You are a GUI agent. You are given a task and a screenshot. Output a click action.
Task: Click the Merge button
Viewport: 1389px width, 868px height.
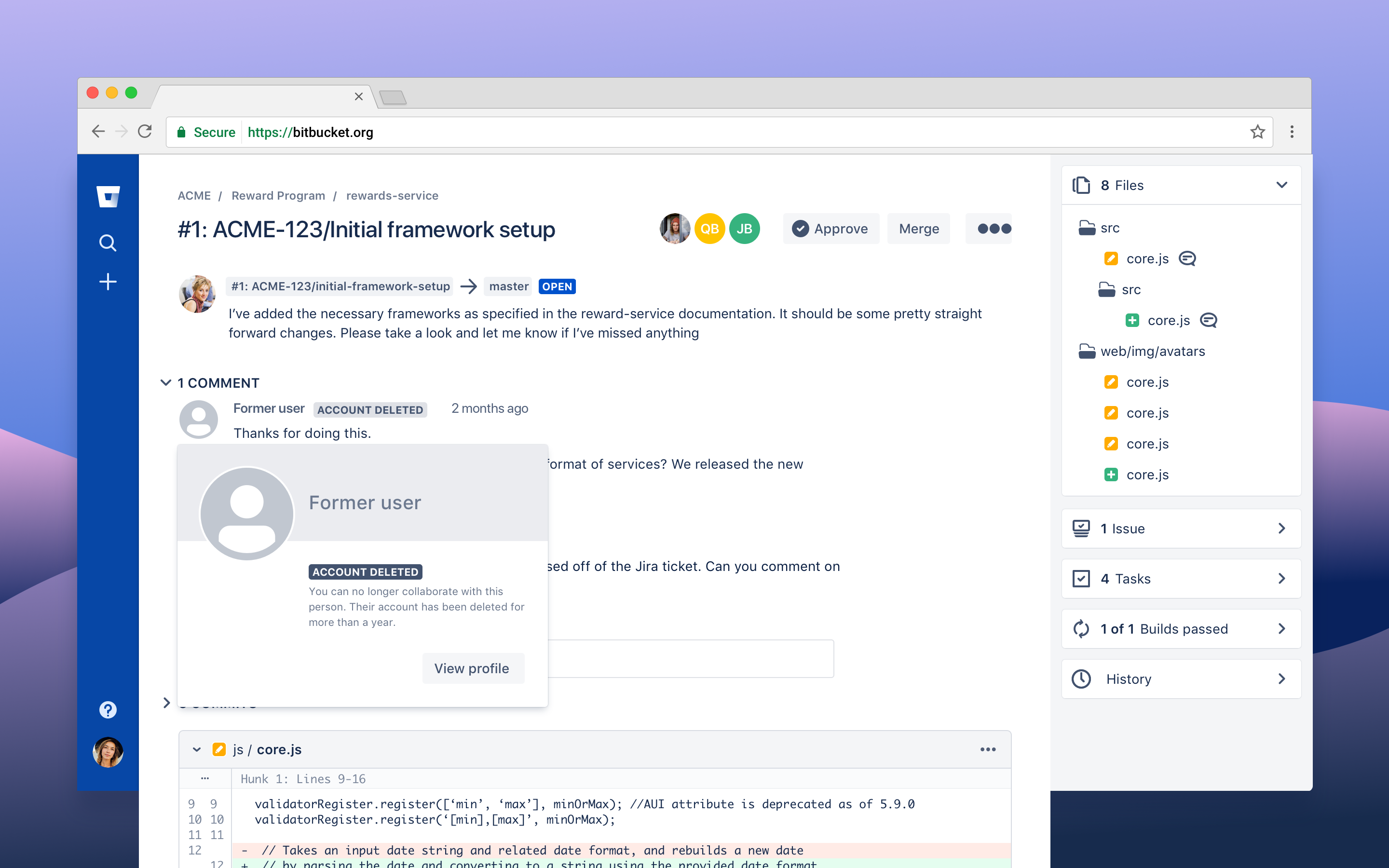click(x=918, y=229)
